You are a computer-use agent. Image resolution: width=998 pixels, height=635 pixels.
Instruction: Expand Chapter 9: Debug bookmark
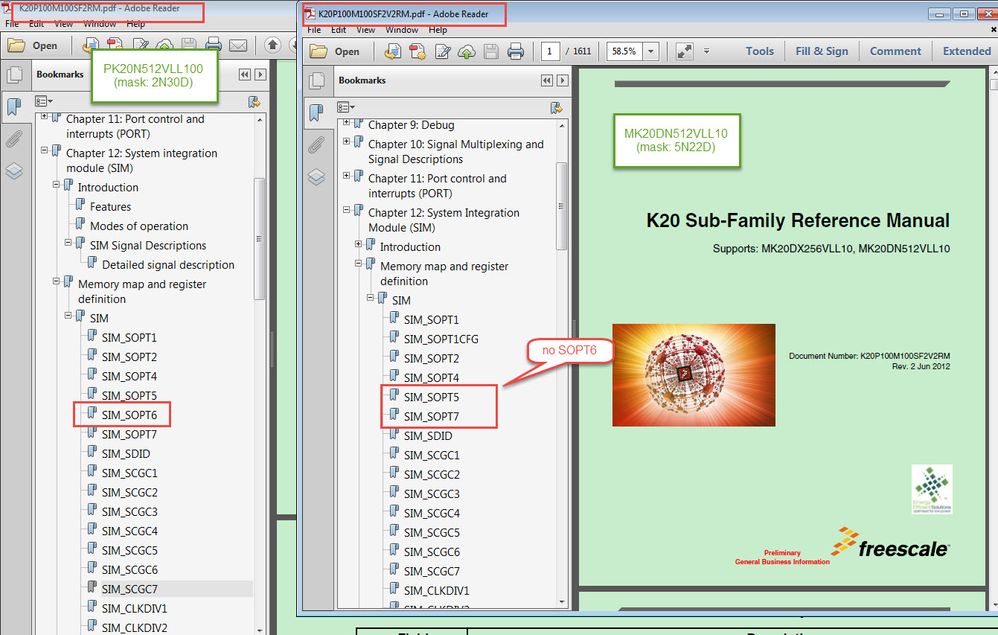pyautogui.click(x=346, y=123)
